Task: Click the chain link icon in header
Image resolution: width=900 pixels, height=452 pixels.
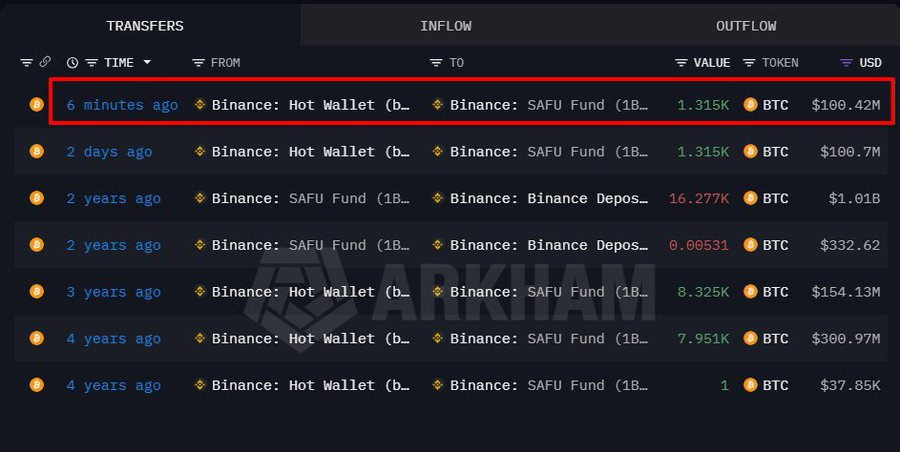Action: pyautogui.click(x=45, y=62)
